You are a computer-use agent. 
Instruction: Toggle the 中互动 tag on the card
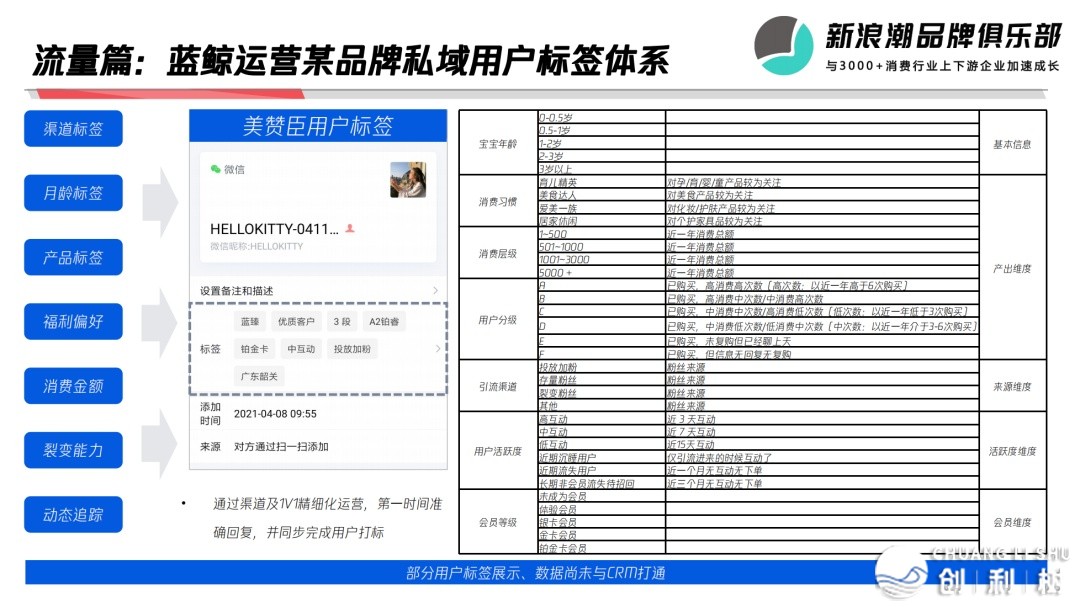[301, 348]
